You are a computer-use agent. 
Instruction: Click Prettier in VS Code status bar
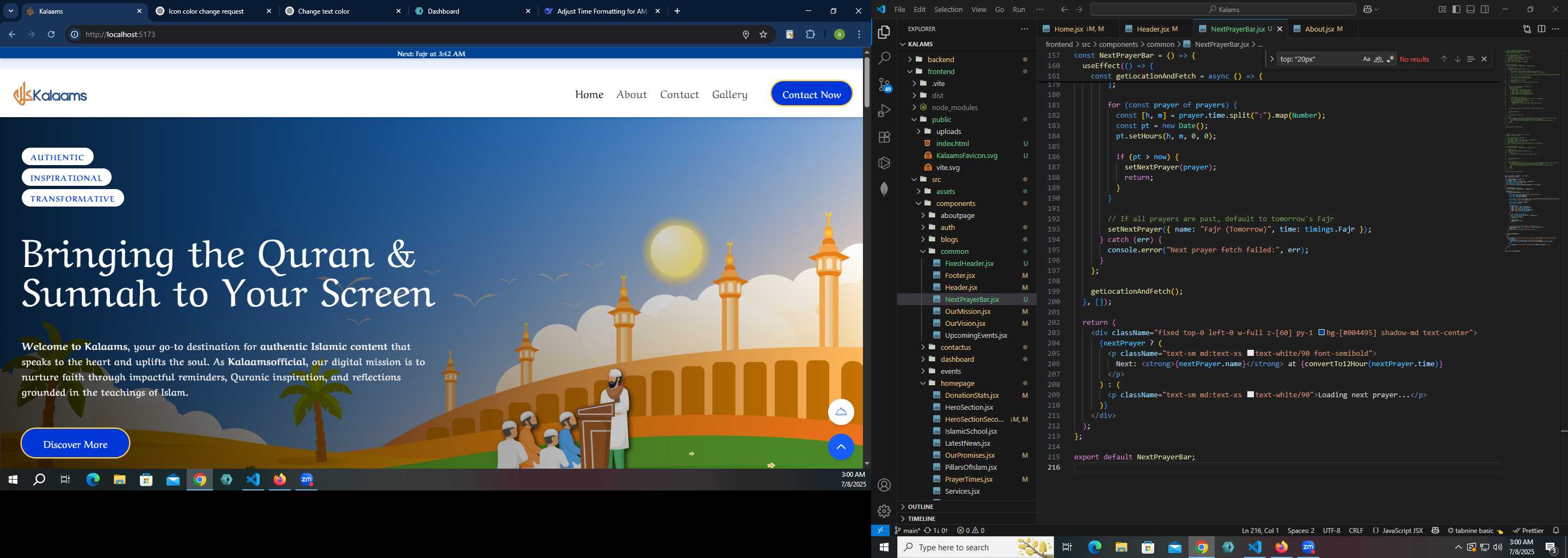(x=1528, y=531)
